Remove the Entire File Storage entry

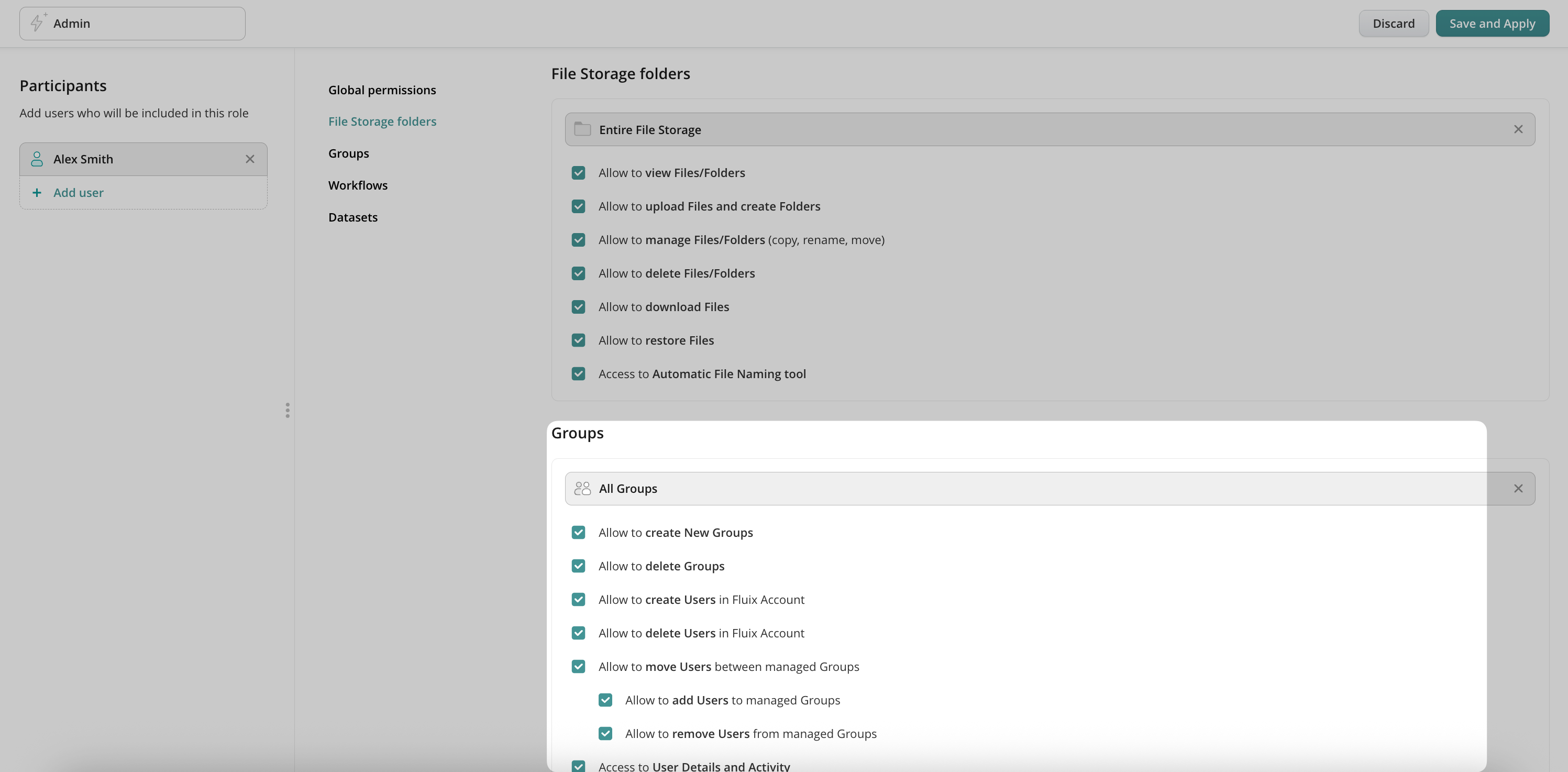coord(1518,129)
